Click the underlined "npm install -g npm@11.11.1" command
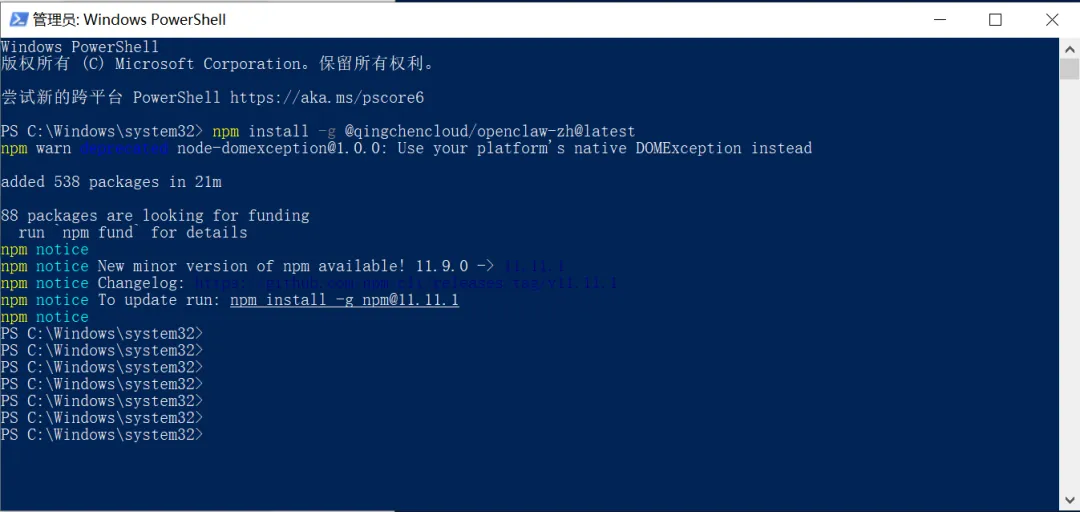Screen dimensions: 1080x512 (344, 300)
